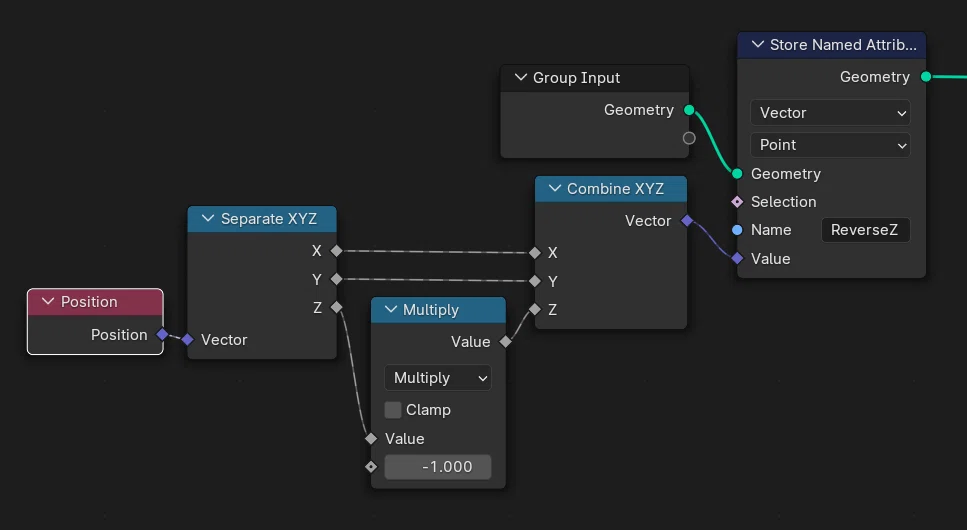
Task: Collapse the Group Input node
Action: (x=521, y=77)
